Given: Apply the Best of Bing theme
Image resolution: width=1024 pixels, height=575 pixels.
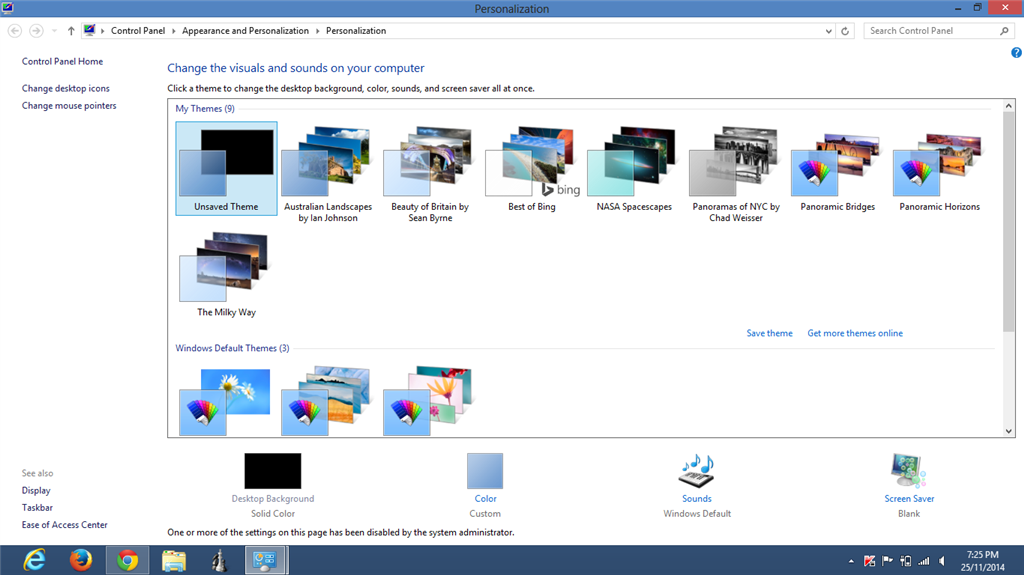Looking at the screenshot, I should pos(532,169).
